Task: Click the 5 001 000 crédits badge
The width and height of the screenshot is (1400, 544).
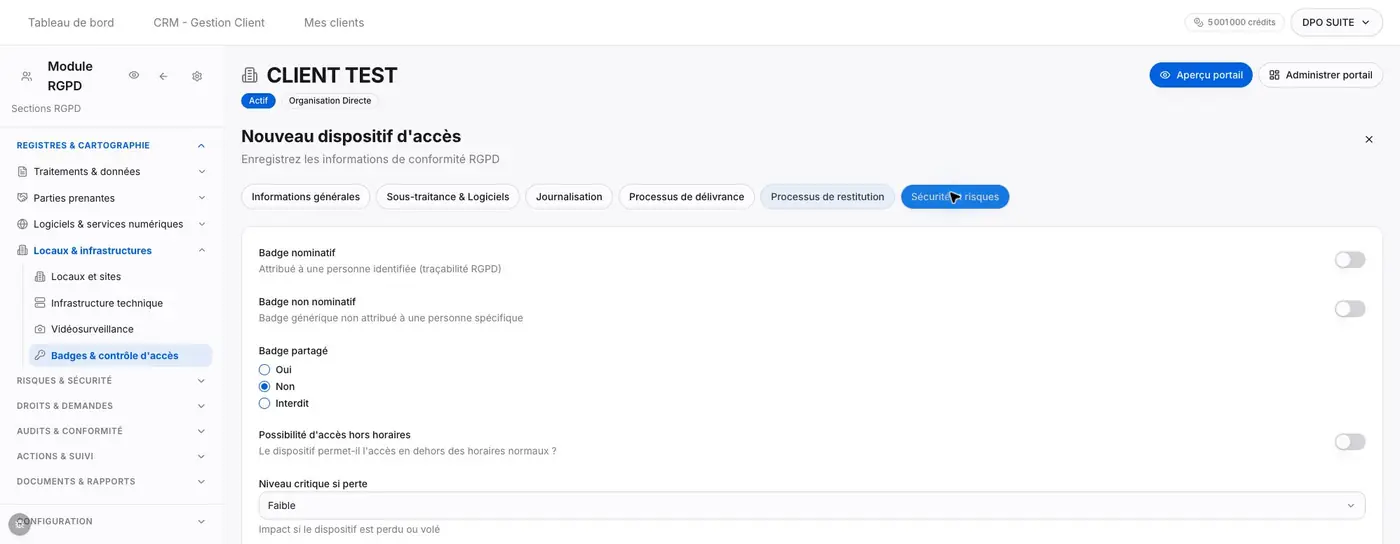Action: coord(1235,22)
